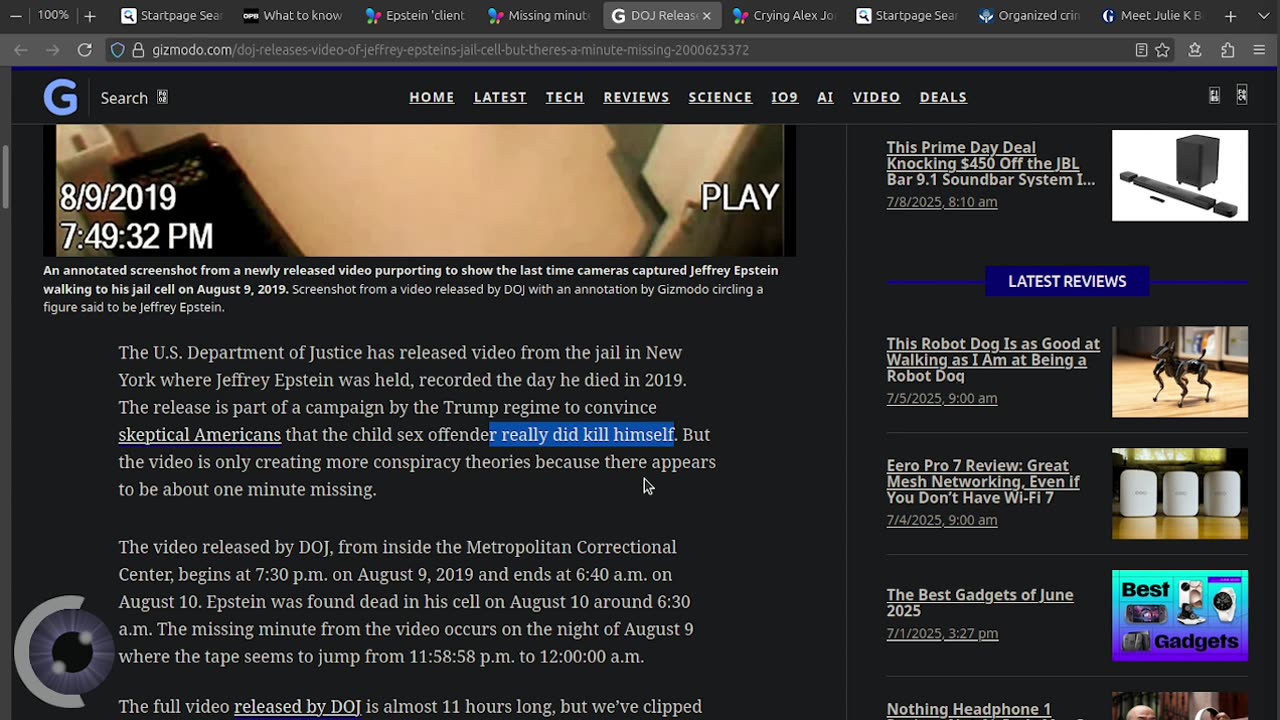Click the site padlock icon

[x=138, y=50]
